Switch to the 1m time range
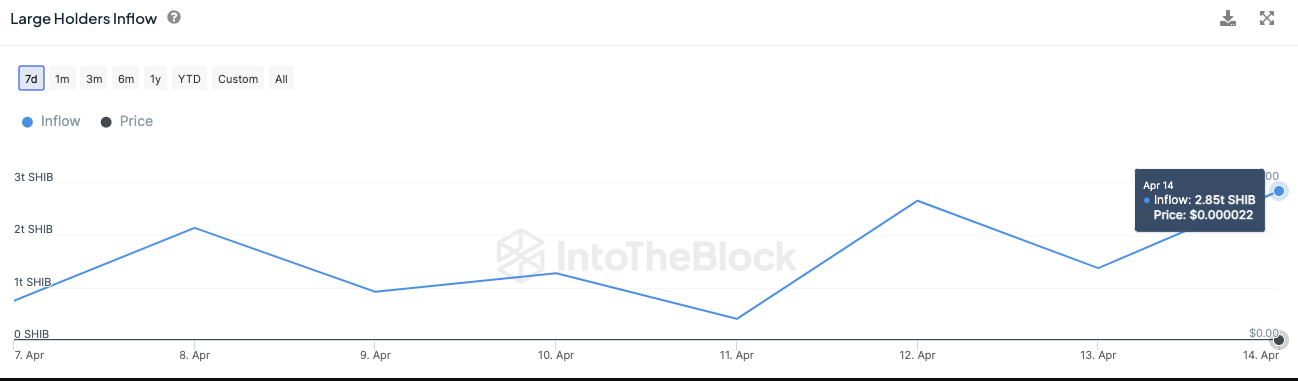 tap(62, 79)
